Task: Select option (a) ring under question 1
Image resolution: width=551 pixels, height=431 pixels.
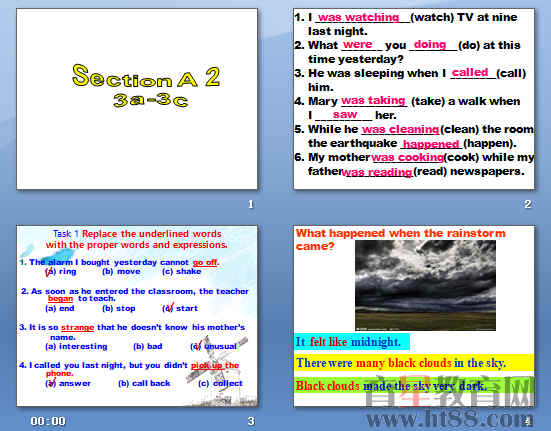Action: tap(61, 272)
